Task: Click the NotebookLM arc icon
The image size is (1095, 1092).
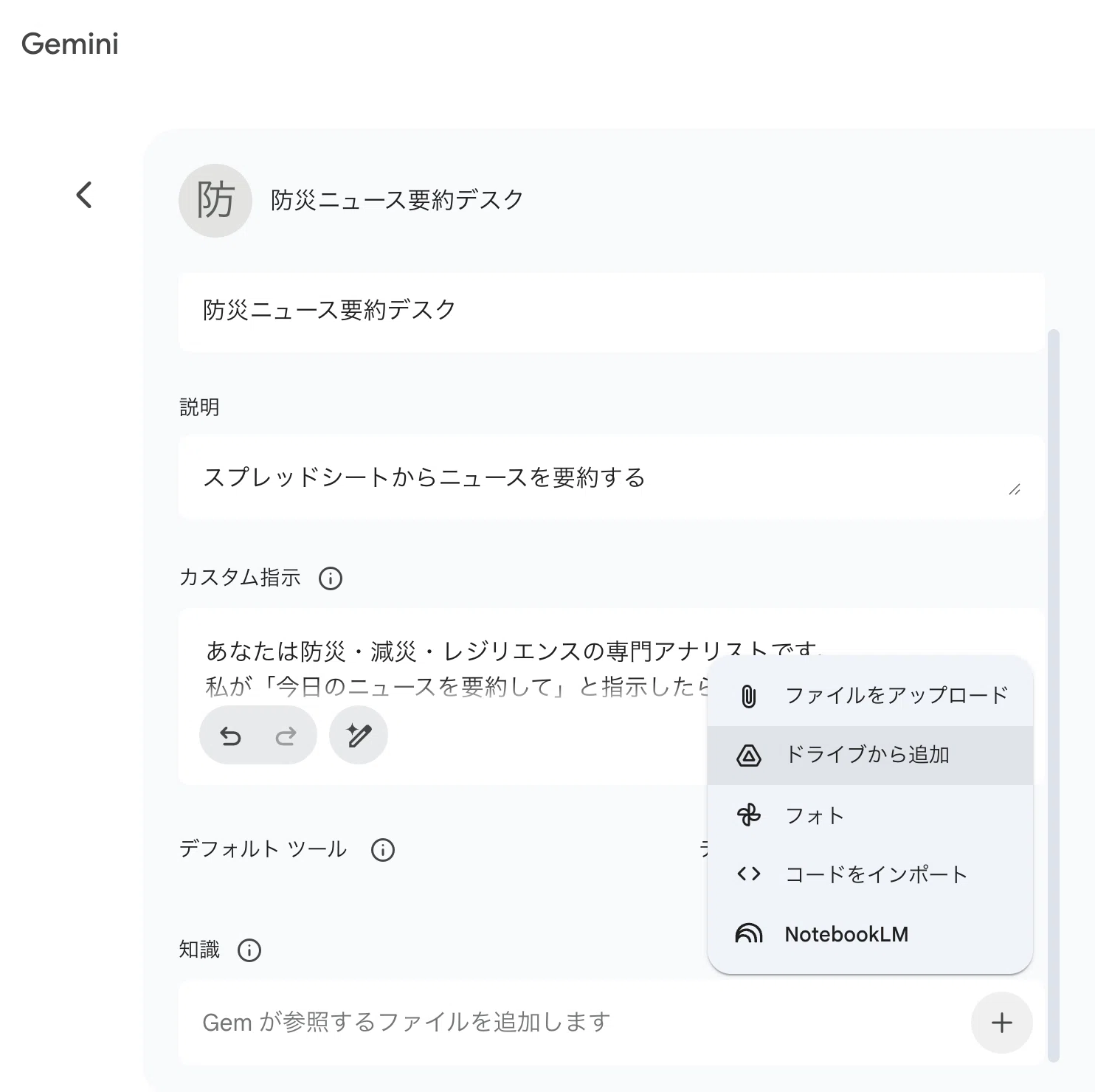Action: click(749, 934)
